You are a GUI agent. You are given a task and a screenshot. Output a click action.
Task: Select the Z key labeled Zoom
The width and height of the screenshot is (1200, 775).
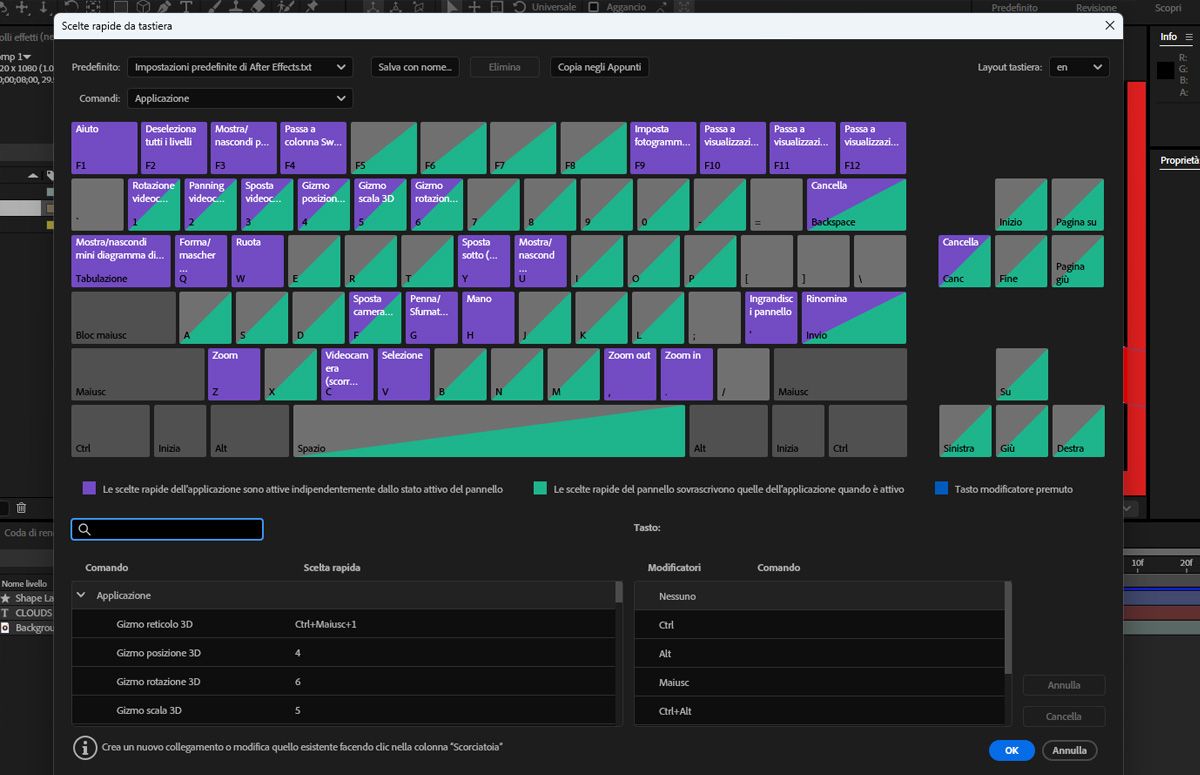click(x=234, y=374)
